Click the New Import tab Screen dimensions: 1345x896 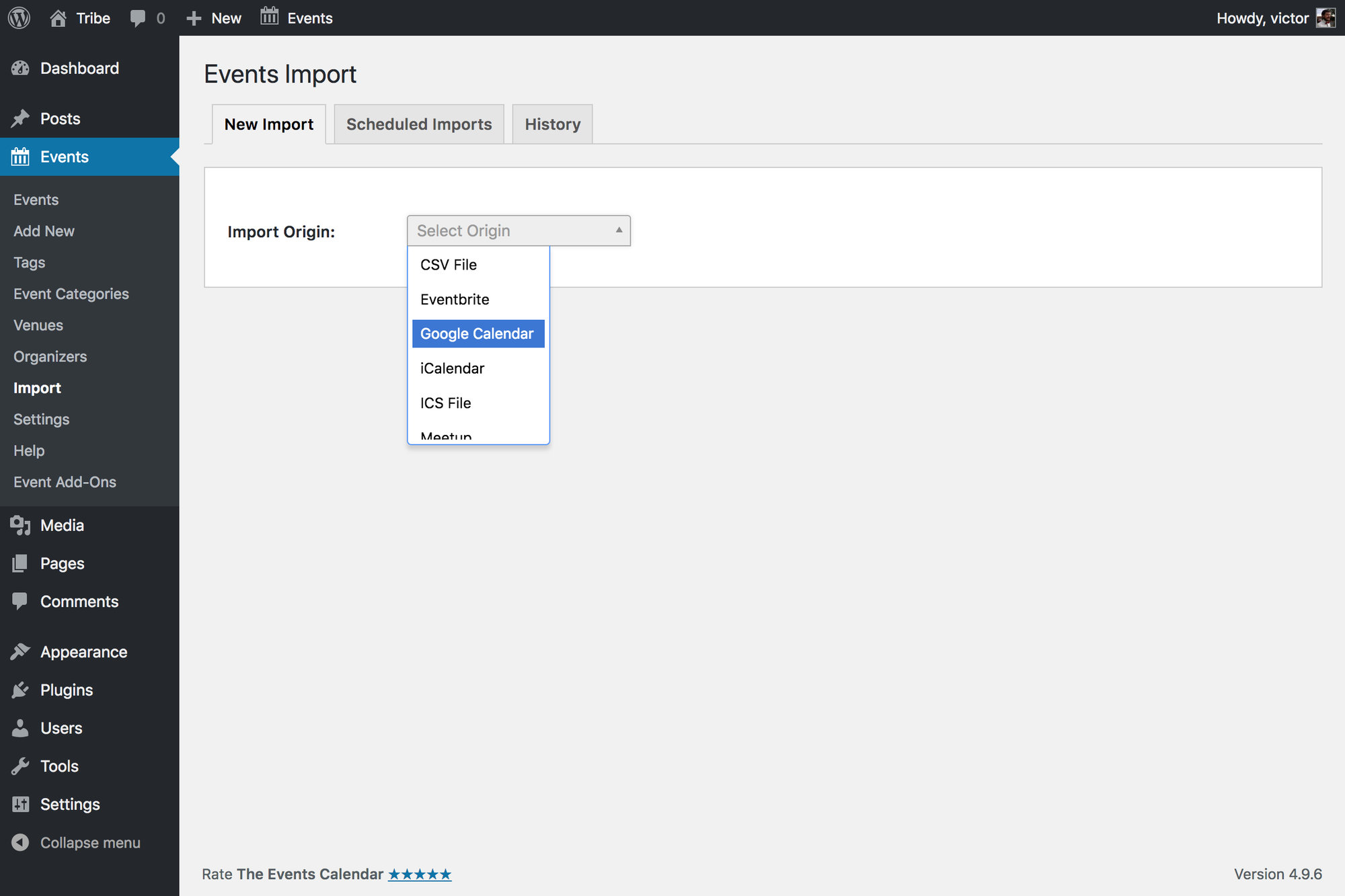pyautogui.click(x=269, y=123)
